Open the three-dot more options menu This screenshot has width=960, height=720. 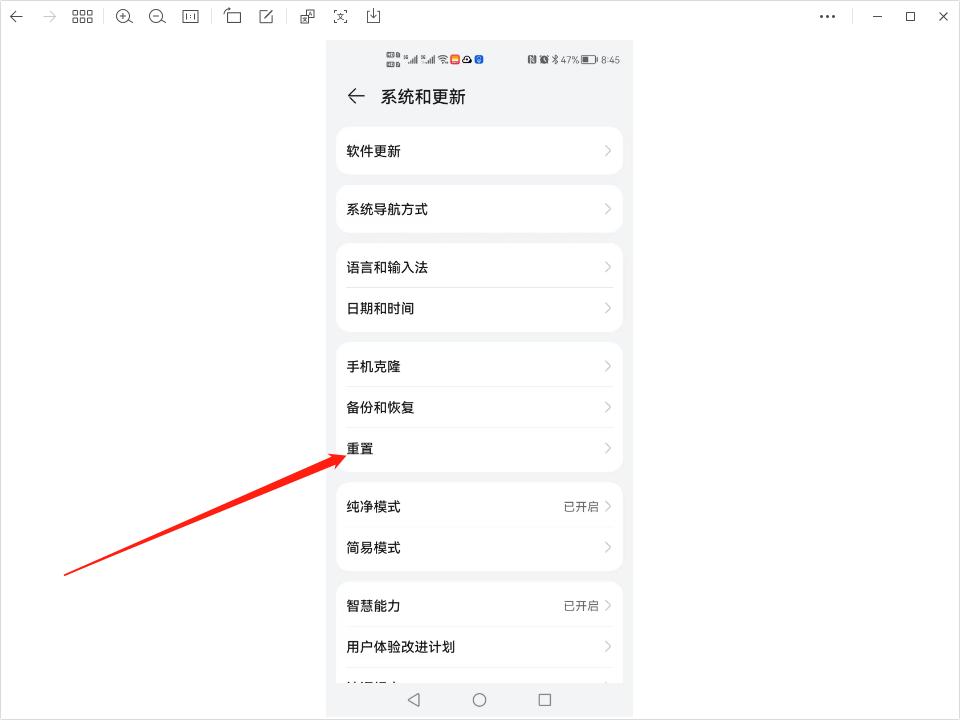point(827,16)
